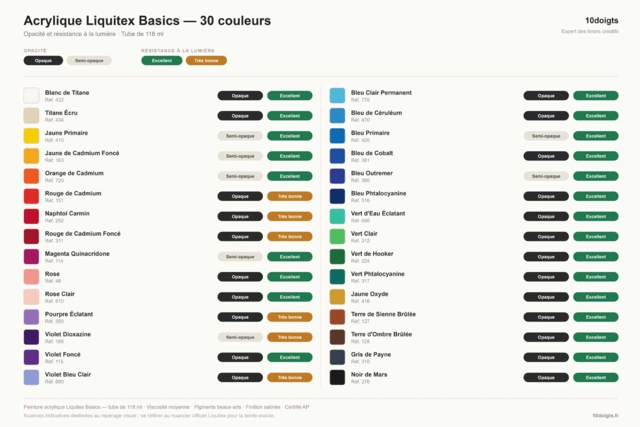Viewport: 640px width, 427px height.
Task: Click the name 'Gris de Payne'
Action: (371, 354)
